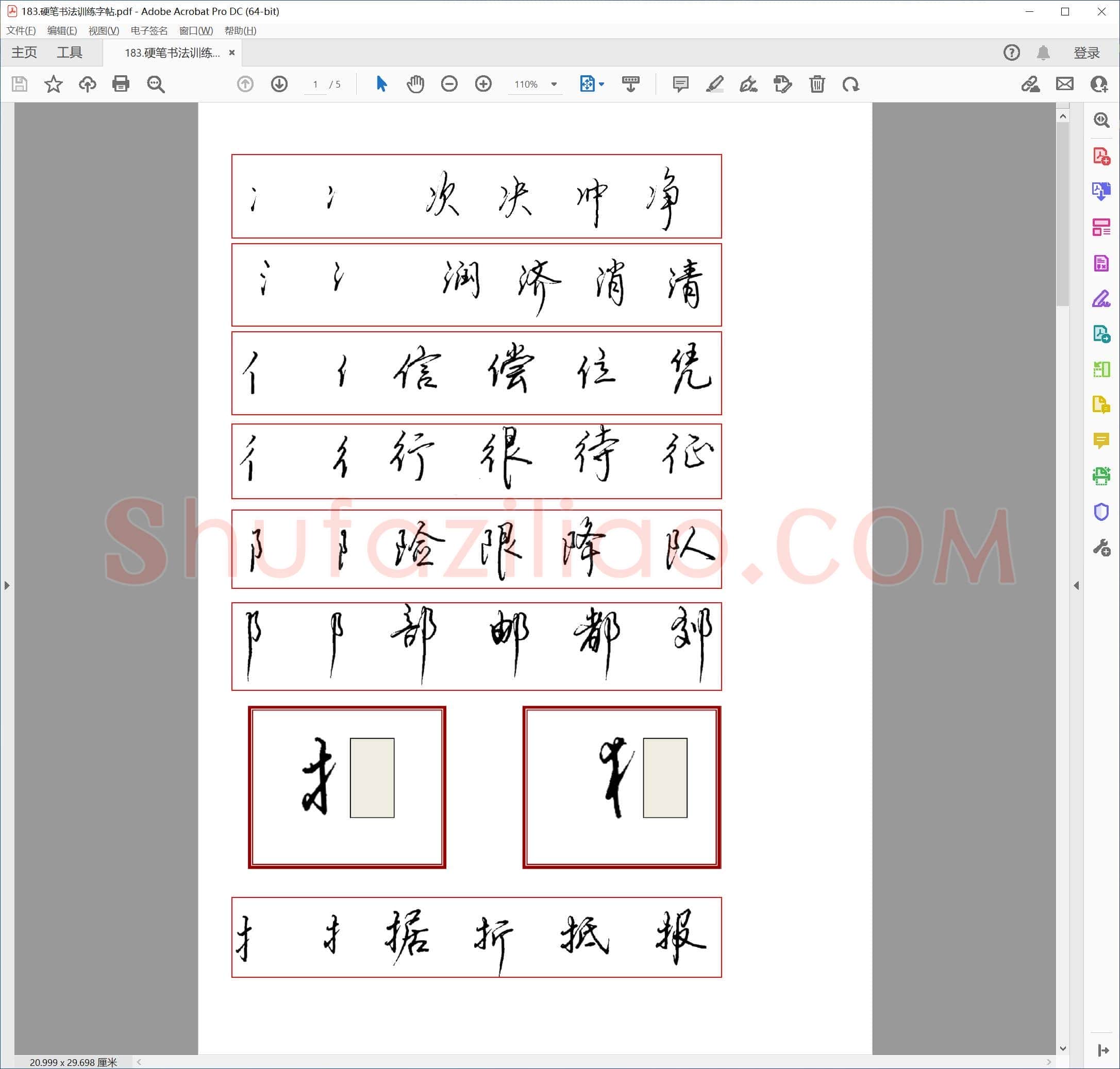The width and height of the screenshot is (1120, 1069).
Task: Click the vertical scrollbar thumb
Action: click(1062, 214)
